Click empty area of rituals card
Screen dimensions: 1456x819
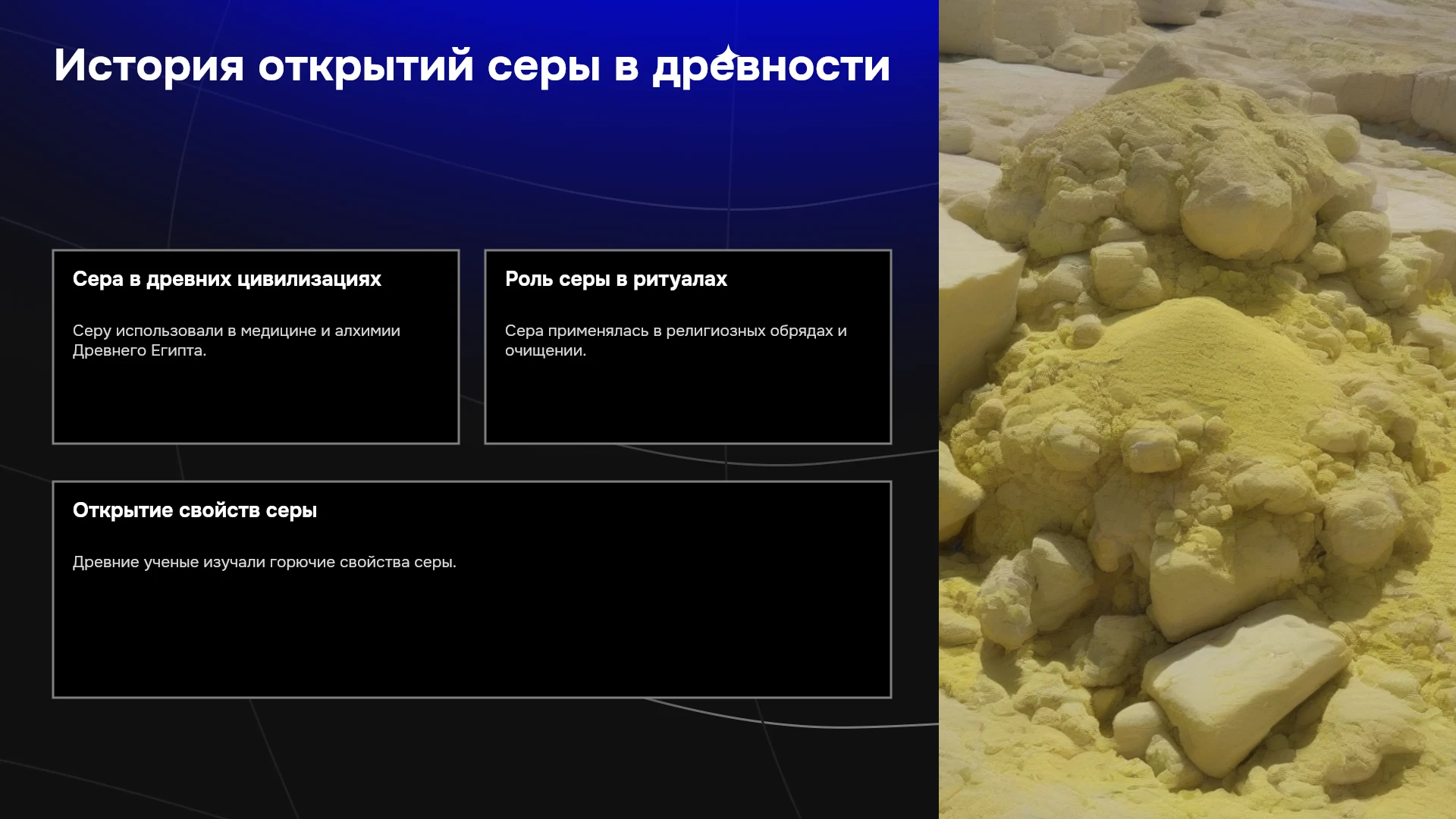point(688,402)
